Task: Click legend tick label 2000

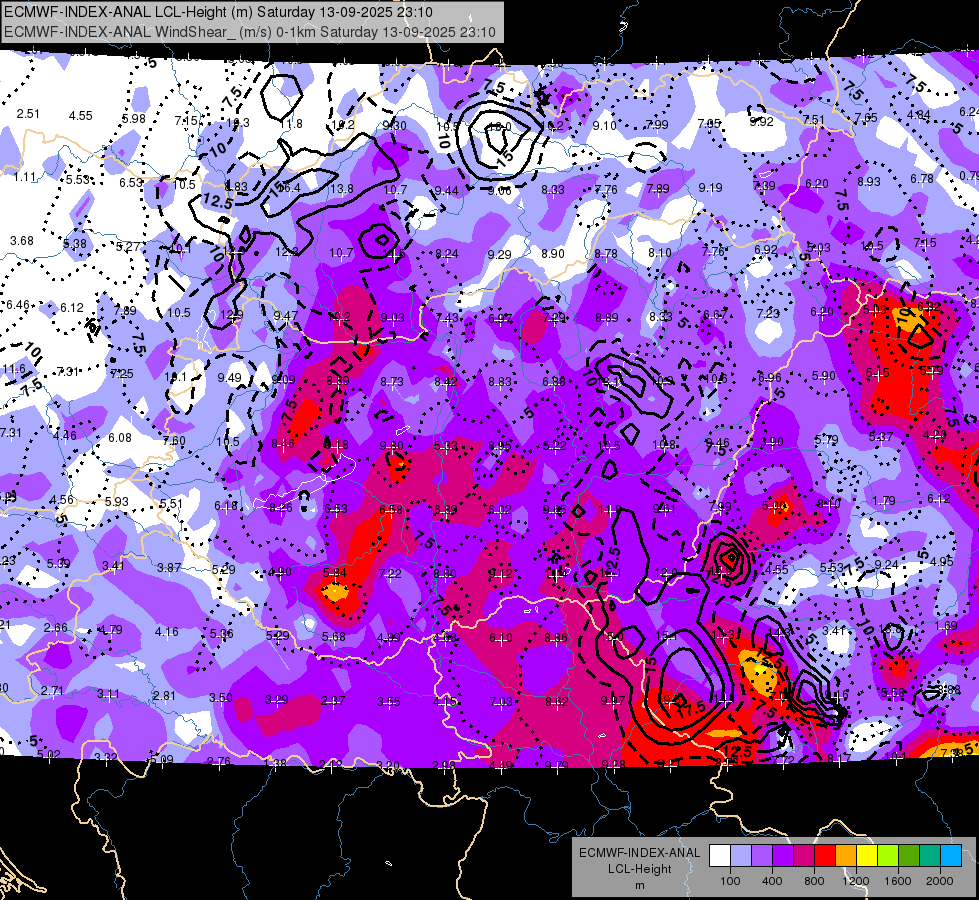Action: click(940, 881)
